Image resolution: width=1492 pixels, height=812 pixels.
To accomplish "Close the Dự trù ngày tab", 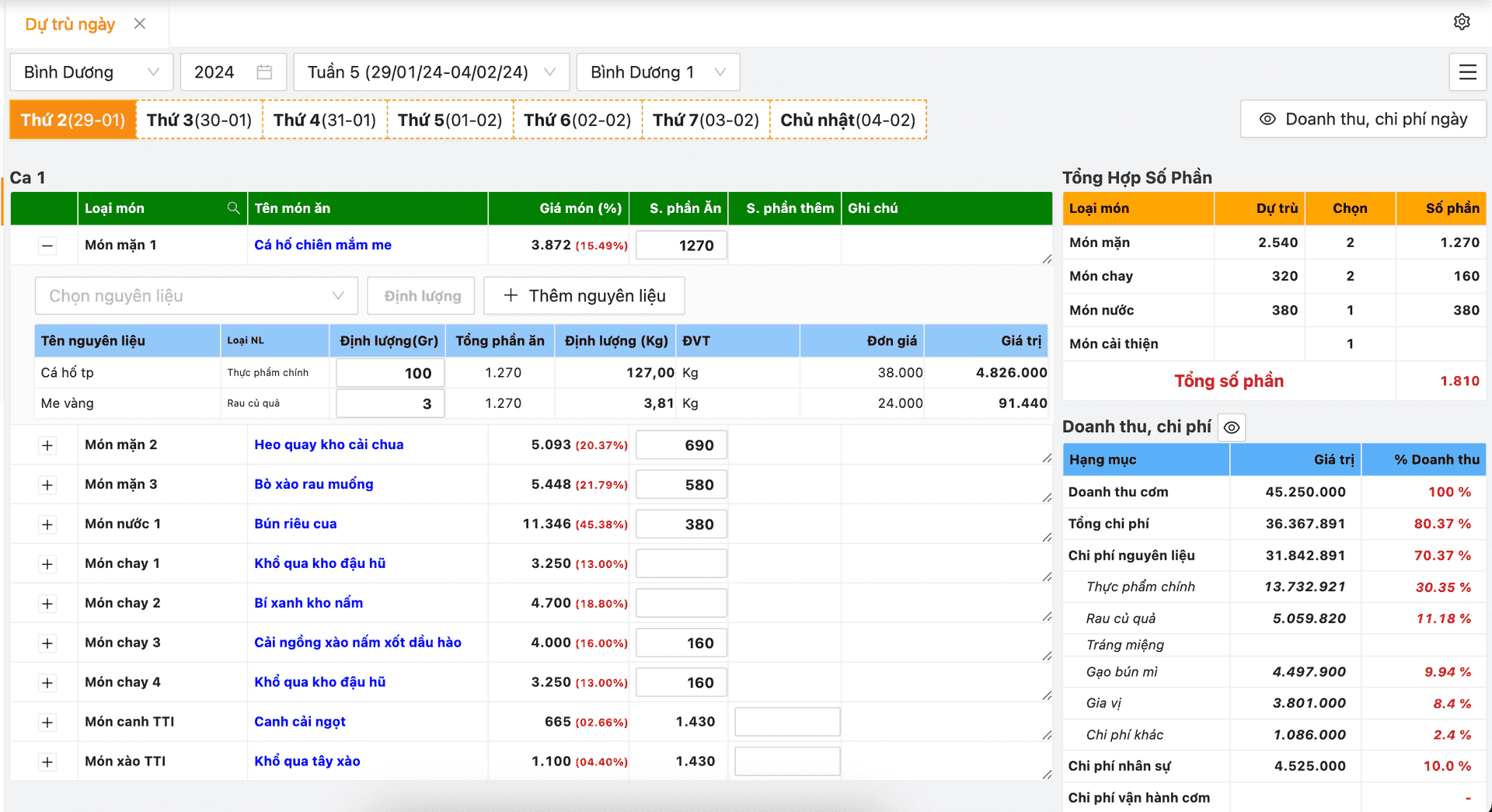I will click(140, 24).
